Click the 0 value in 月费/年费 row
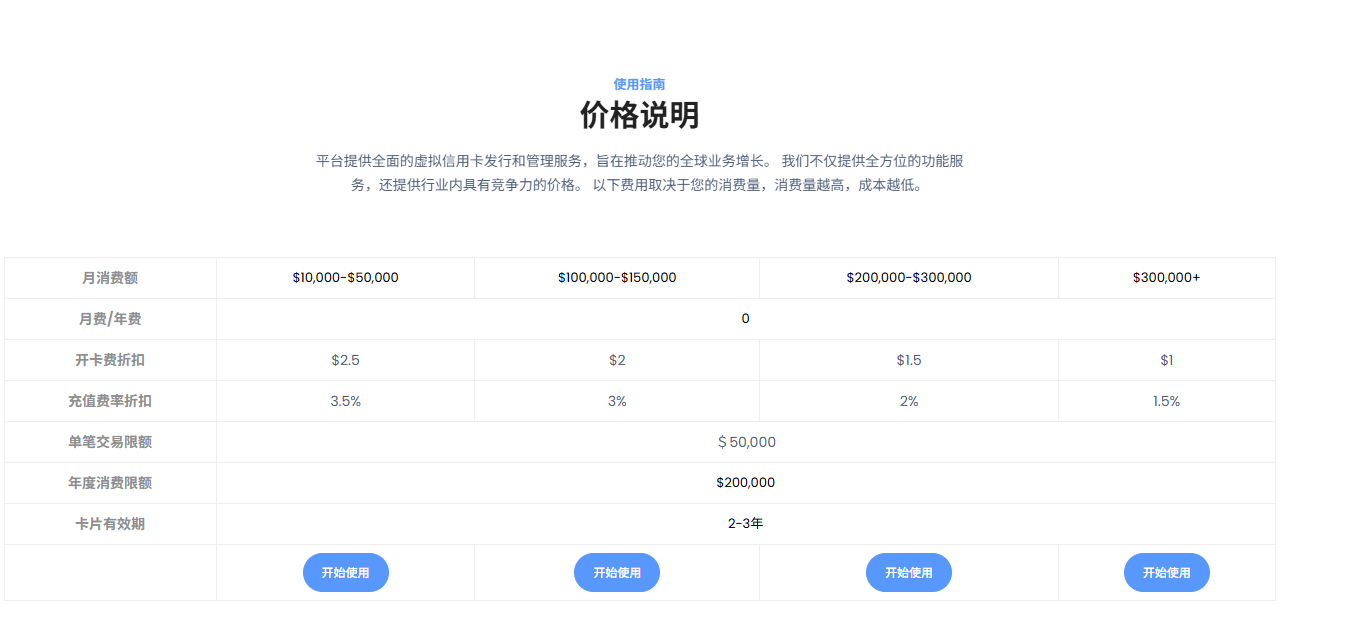 point(746,319)
